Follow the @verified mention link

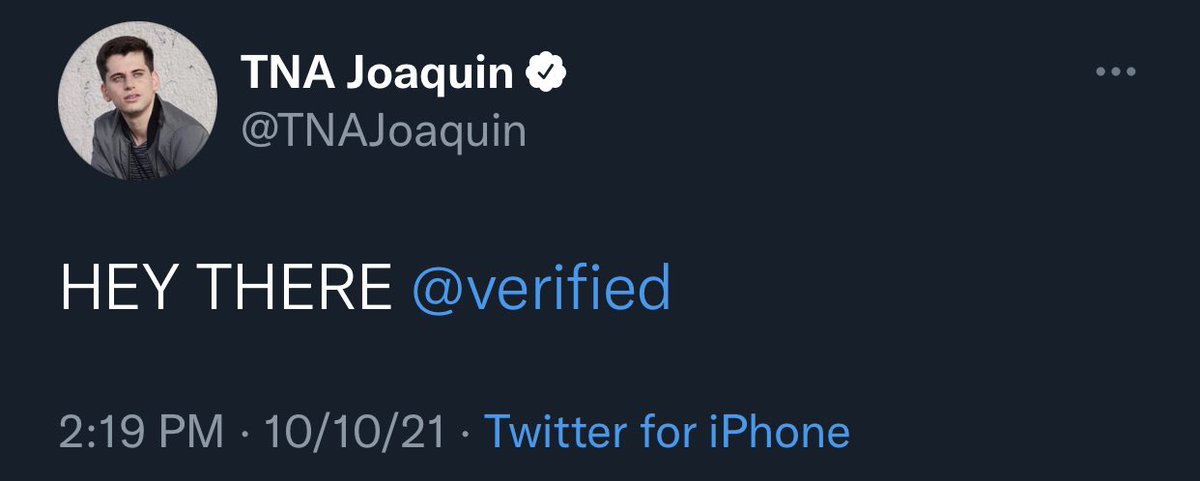click(x=540, y=288)
